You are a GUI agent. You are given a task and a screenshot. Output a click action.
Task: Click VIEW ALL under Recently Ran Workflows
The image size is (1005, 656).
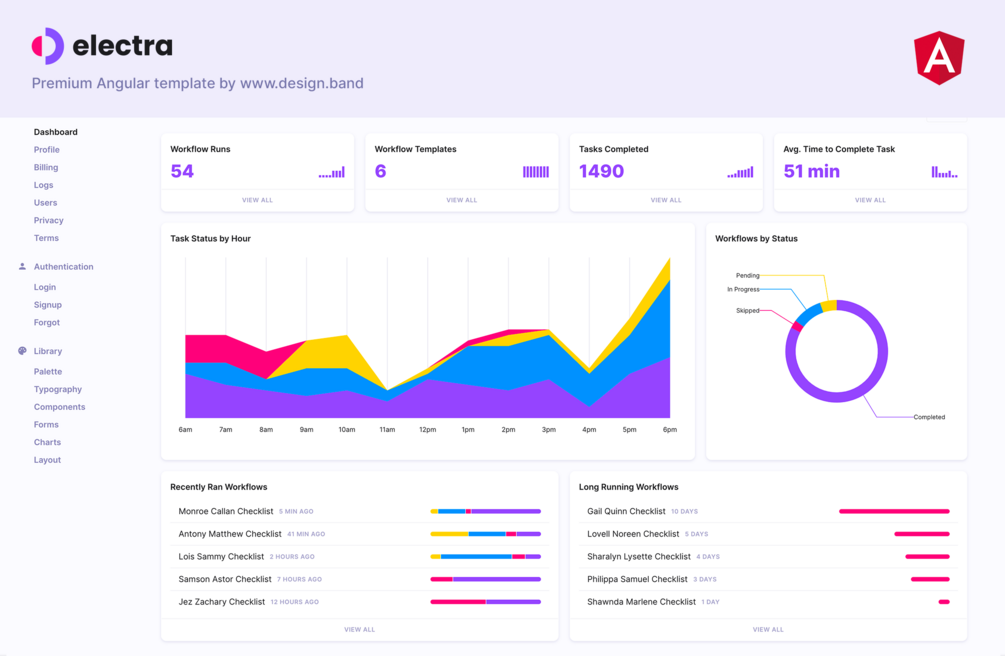(359, 630)
